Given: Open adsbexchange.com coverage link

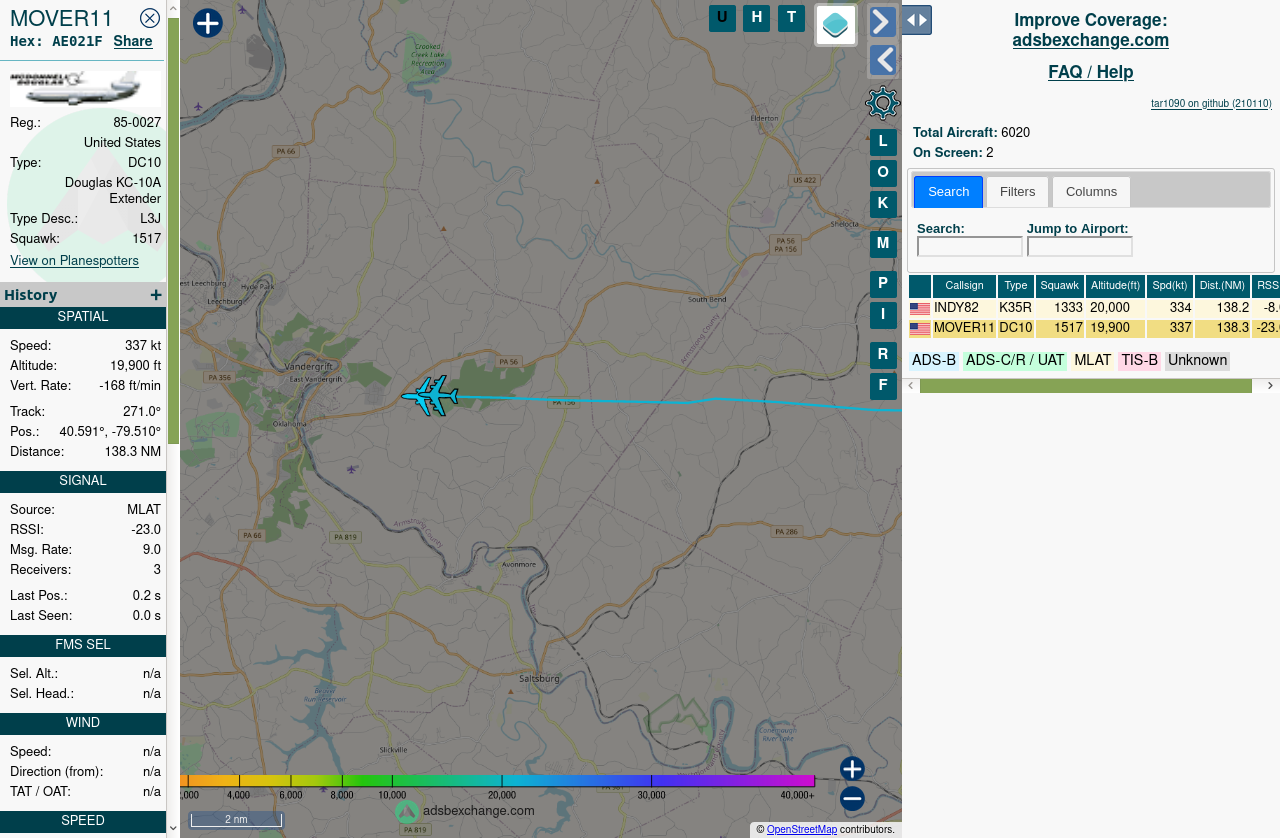Looking at the screenshot, I should point(1090,41).
